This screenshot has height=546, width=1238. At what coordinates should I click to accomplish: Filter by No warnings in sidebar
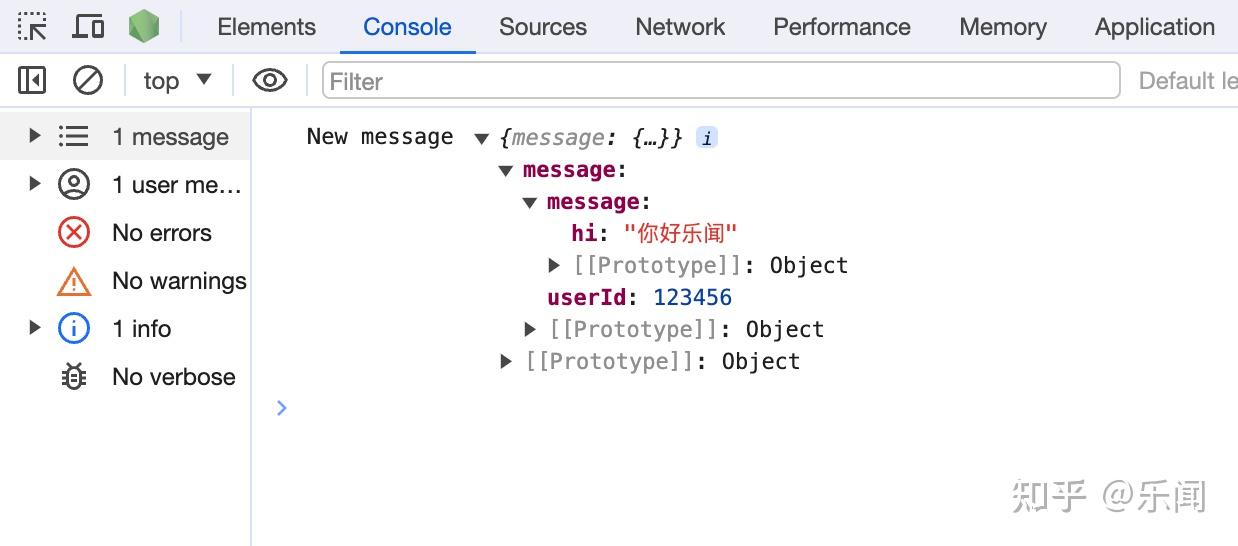(x=152, y=281)
